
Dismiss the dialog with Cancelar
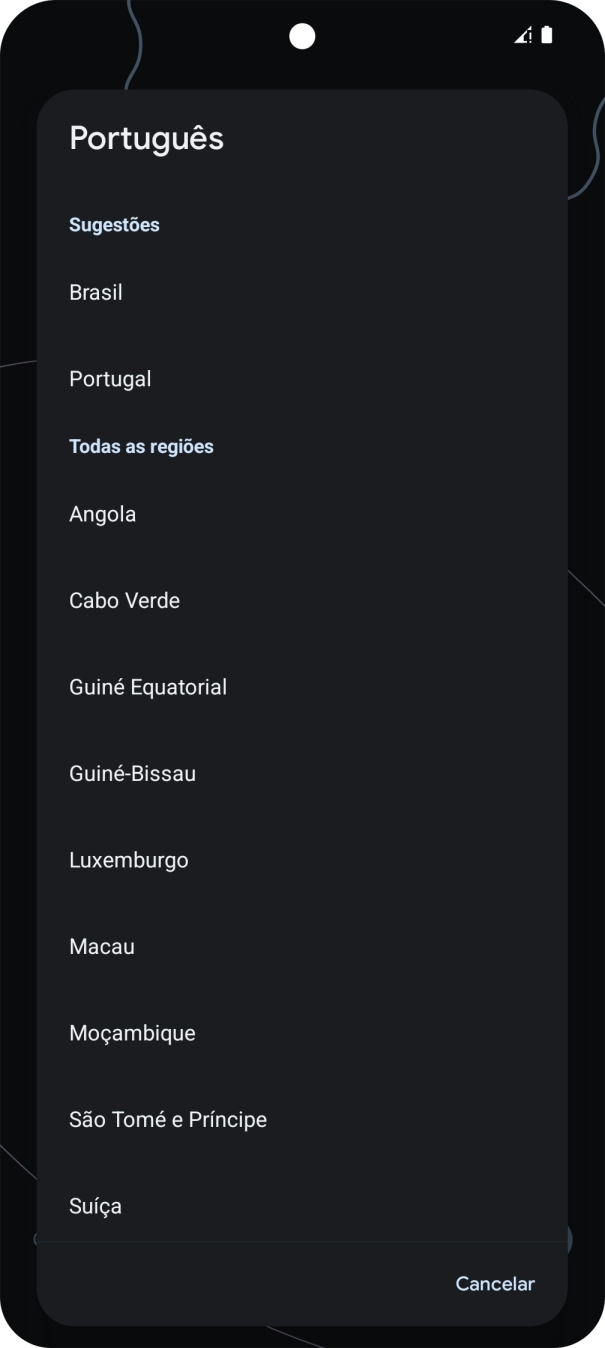click(494, 1283)
